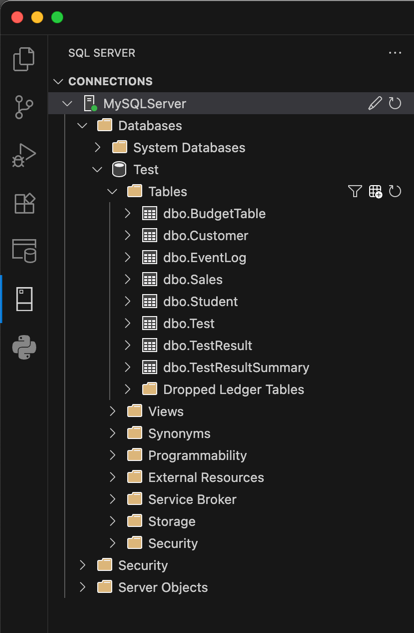
Task: Click the dbo.Sales table icon
Action: pos(149,279)
